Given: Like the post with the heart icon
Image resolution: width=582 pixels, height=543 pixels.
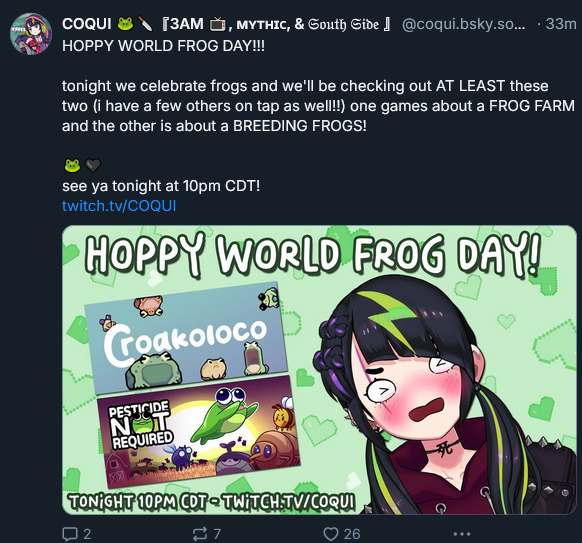Looking at the screenshot, I should pos(330,534).
